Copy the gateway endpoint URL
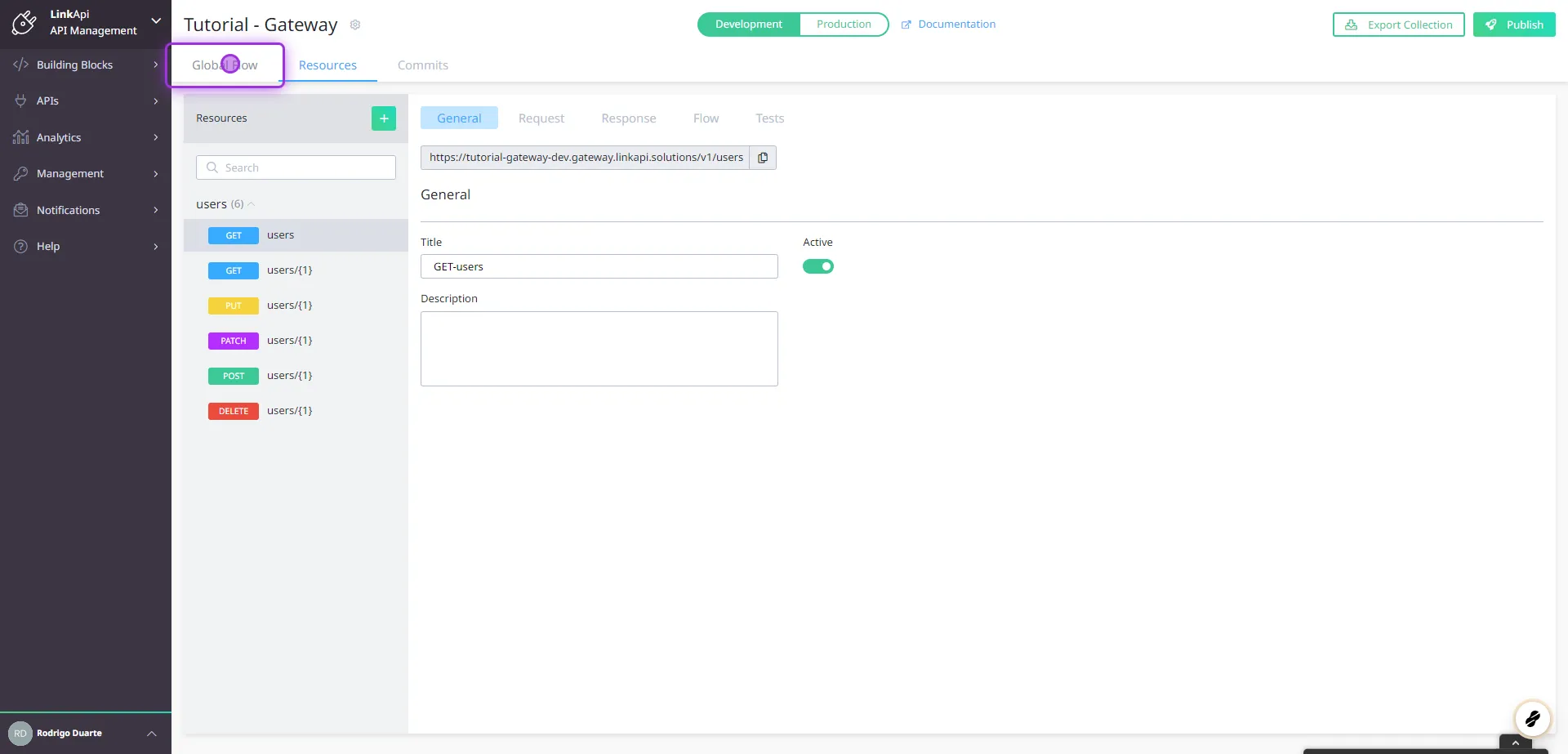Viewport: 1568px width, 754px height. tap(762, 157)
